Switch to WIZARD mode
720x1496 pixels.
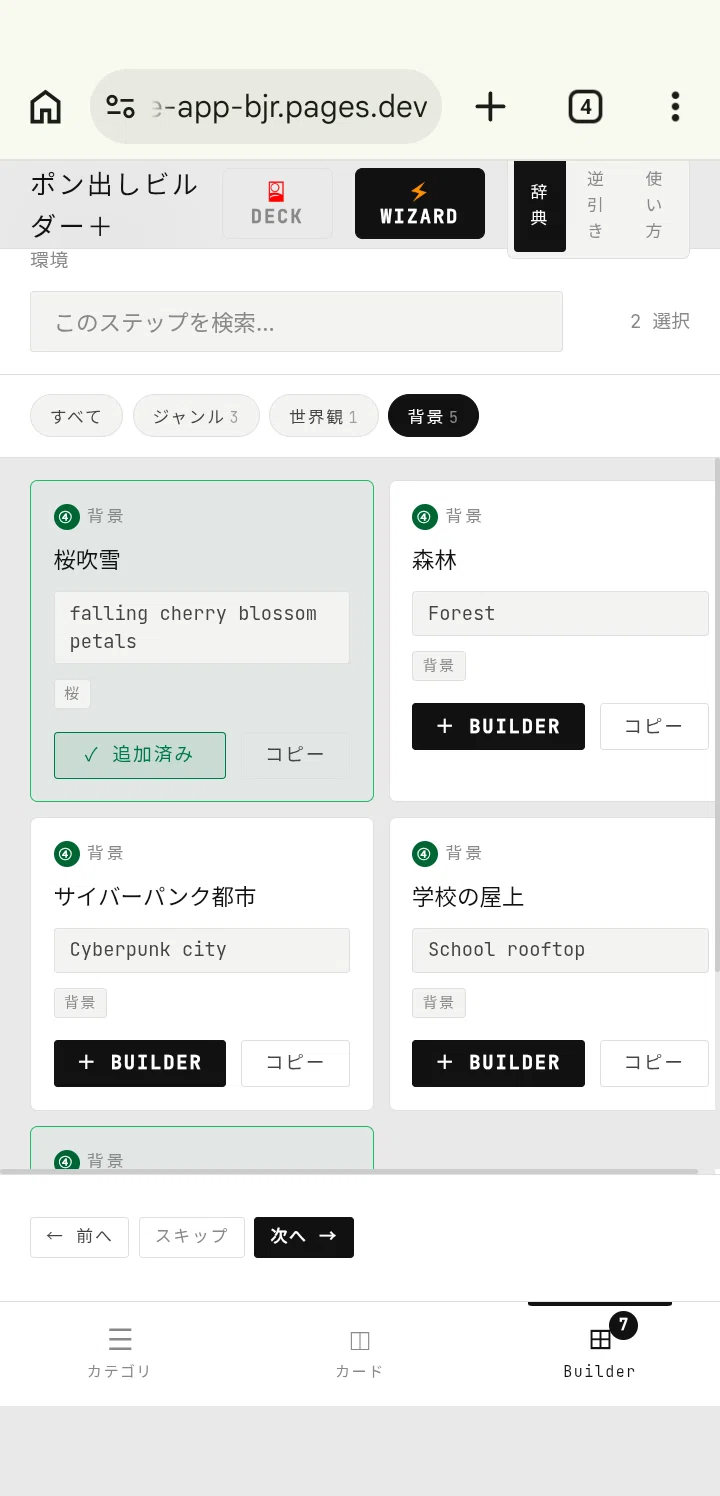pos(420,204)
